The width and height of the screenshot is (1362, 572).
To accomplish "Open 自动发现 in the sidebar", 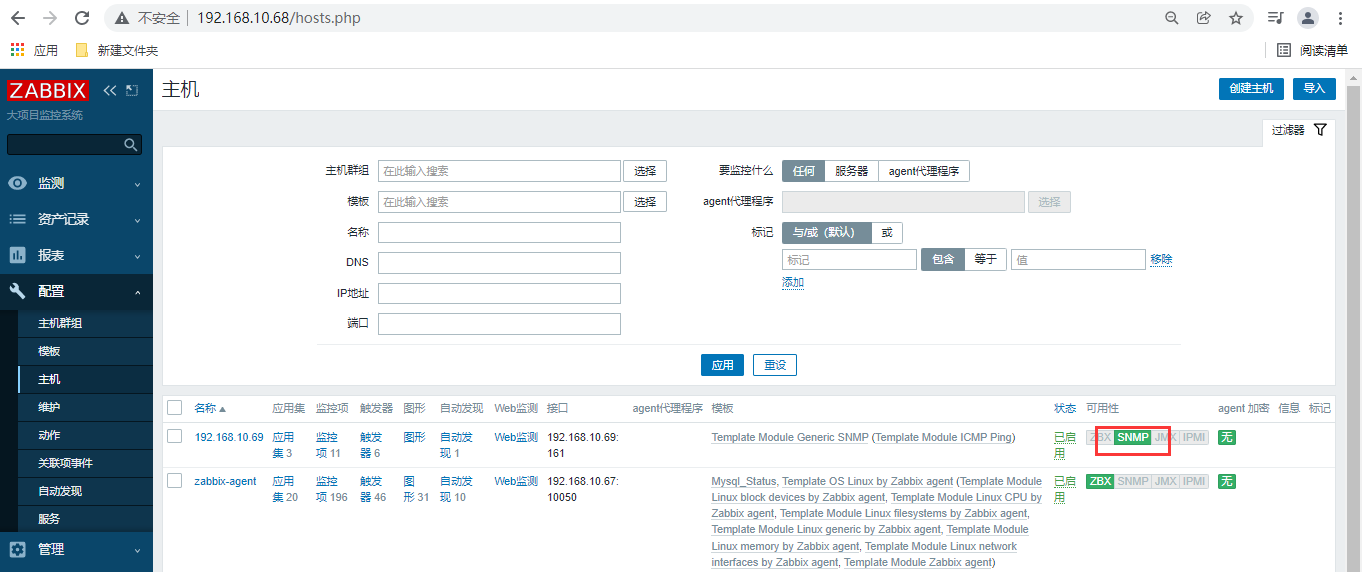I will (60, 491).
